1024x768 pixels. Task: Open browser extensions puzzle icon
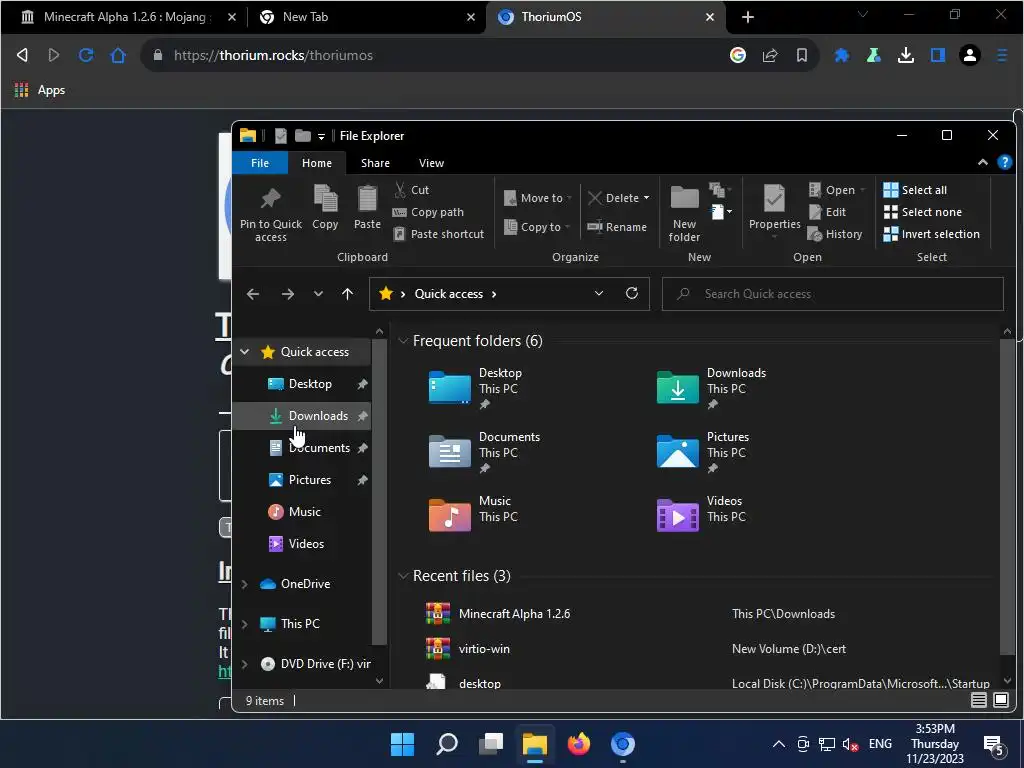tap(842, 56)
